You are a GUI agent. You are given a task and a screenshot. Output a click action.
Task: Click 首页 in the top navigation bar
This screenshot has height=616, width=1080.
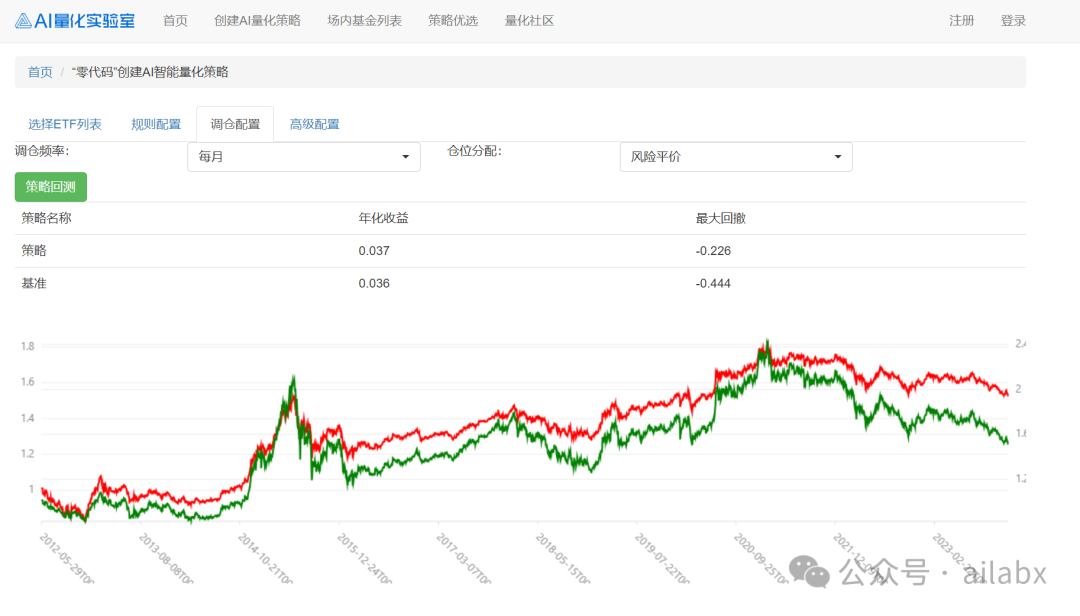click(175, 19)
